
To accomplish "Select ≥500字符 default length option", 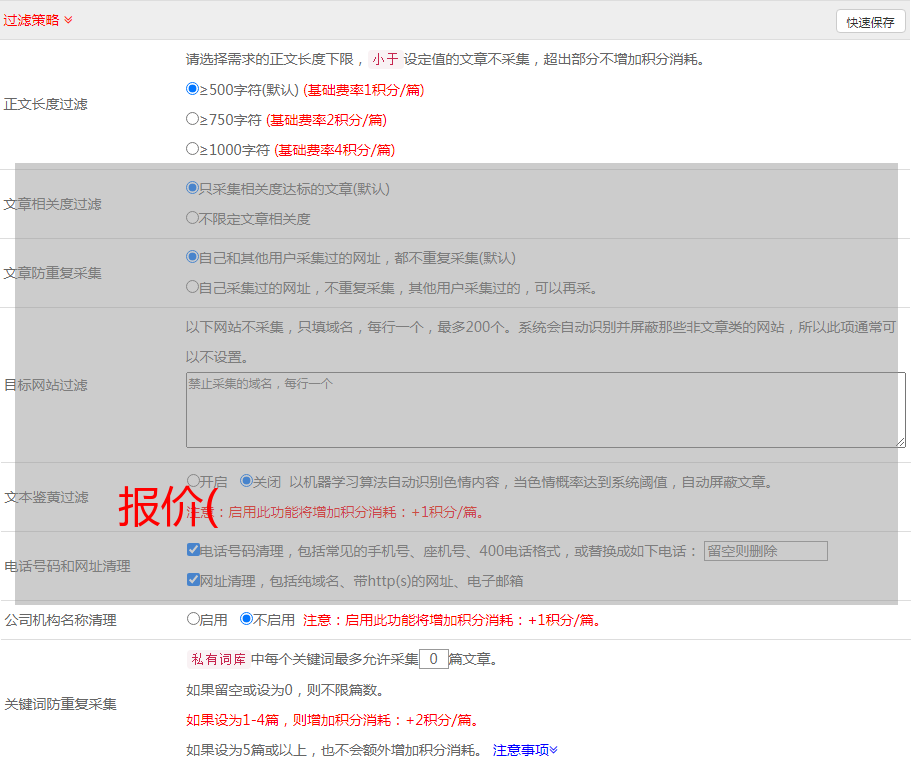I will 193,89.
